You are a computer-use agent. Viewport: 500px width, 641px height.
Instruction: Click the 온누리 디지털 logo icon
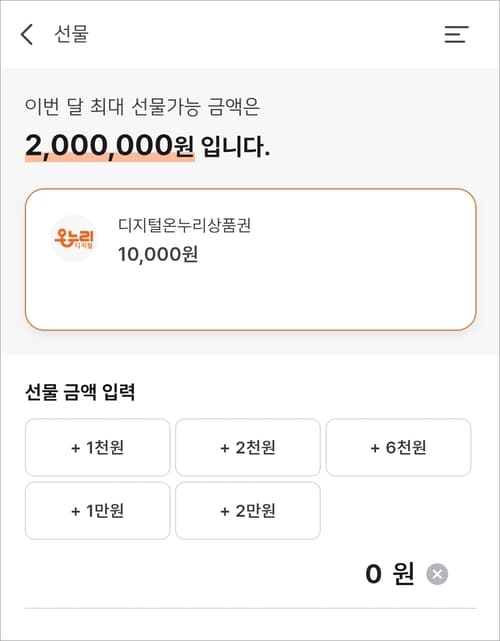pos(74,238)
